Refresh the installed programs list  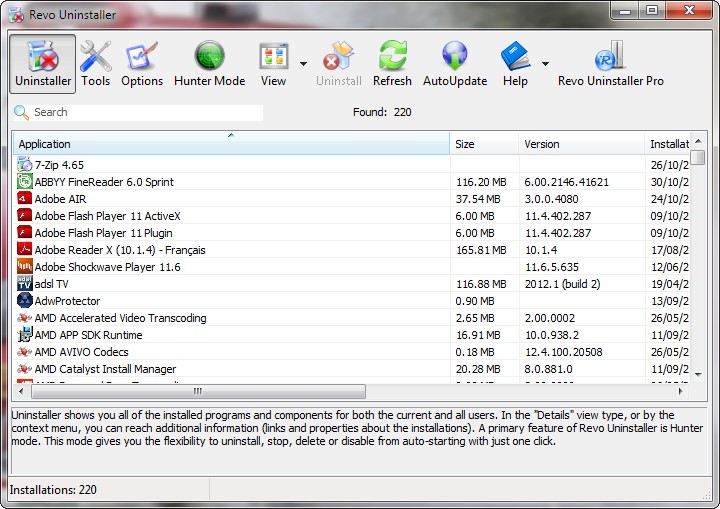click(392, 64)
